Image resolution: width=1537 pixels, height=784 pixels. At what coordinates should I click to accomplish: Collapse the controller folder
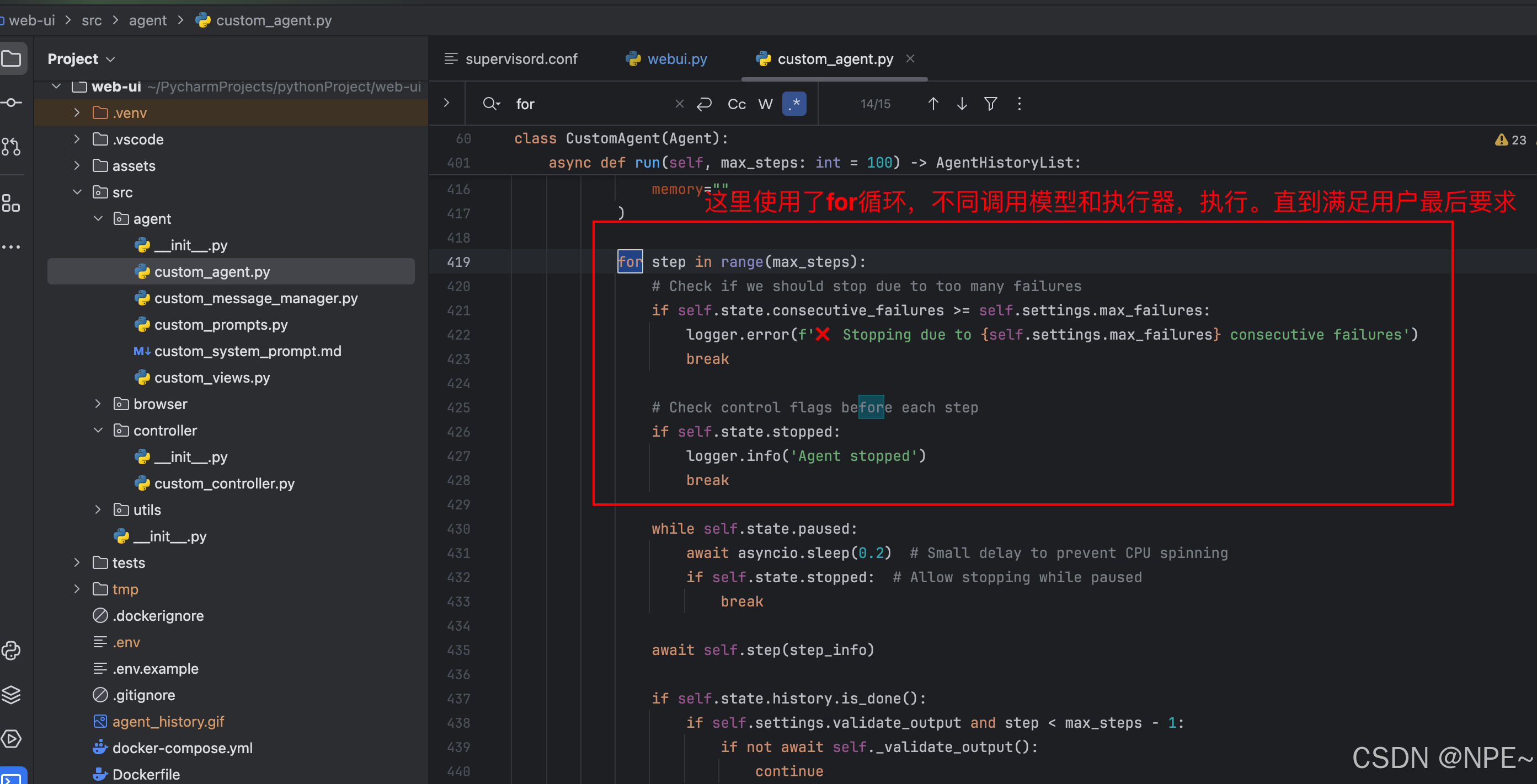click(x=98, y=431)
